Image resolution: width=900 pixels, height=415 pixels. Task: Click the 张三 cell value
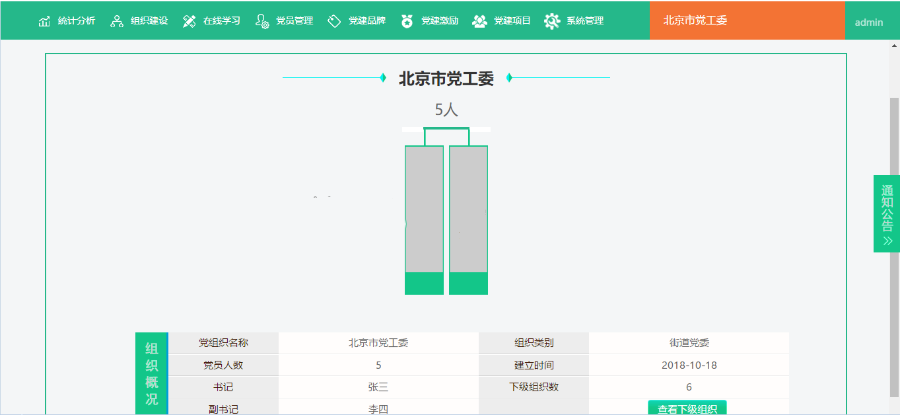pyautogui.click(x=378, y=387)
